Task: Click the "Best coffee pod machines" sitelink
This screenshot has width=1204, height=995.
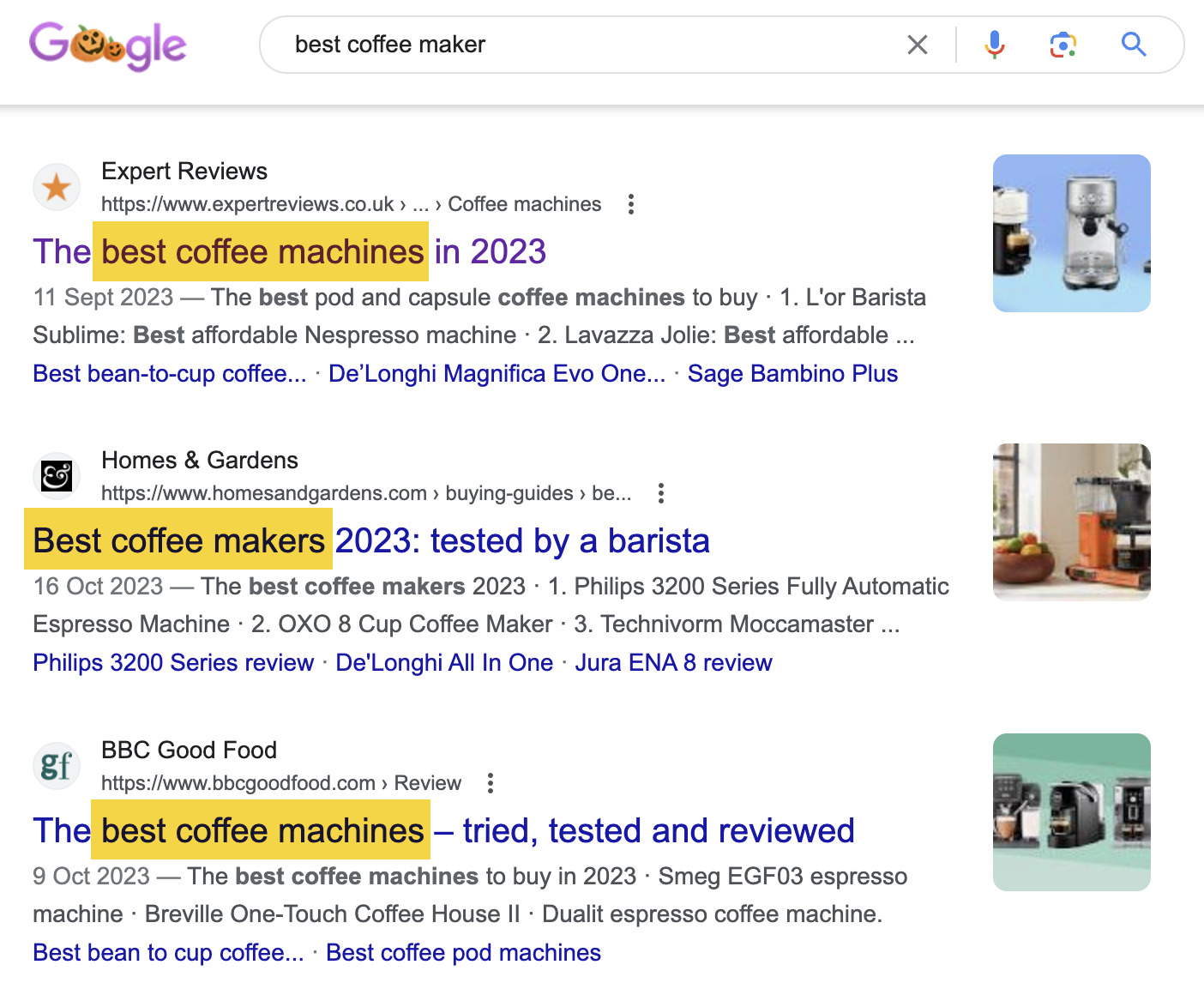Action: tap(464, 952)
